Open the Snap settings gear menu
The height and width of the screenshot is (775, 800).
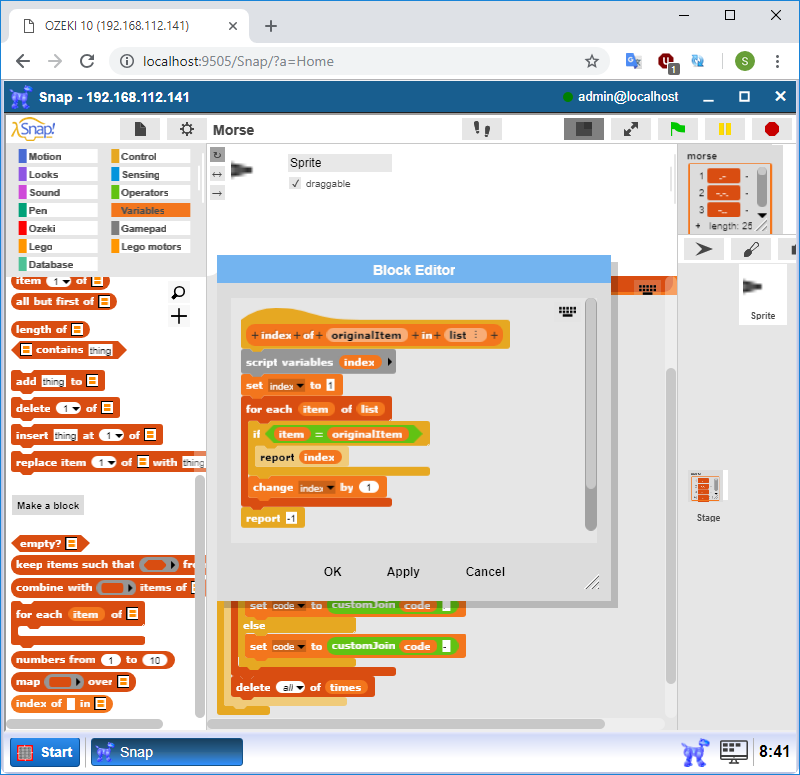click(187, 129)
